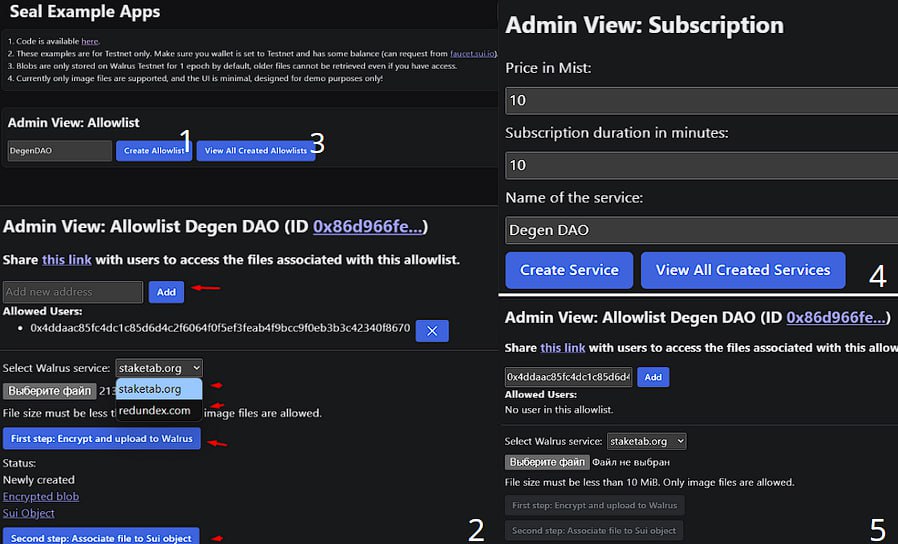This screenshot has height=544, width=898.
Task: Open the Sui Object link
Action: click(x=29, y=513)
